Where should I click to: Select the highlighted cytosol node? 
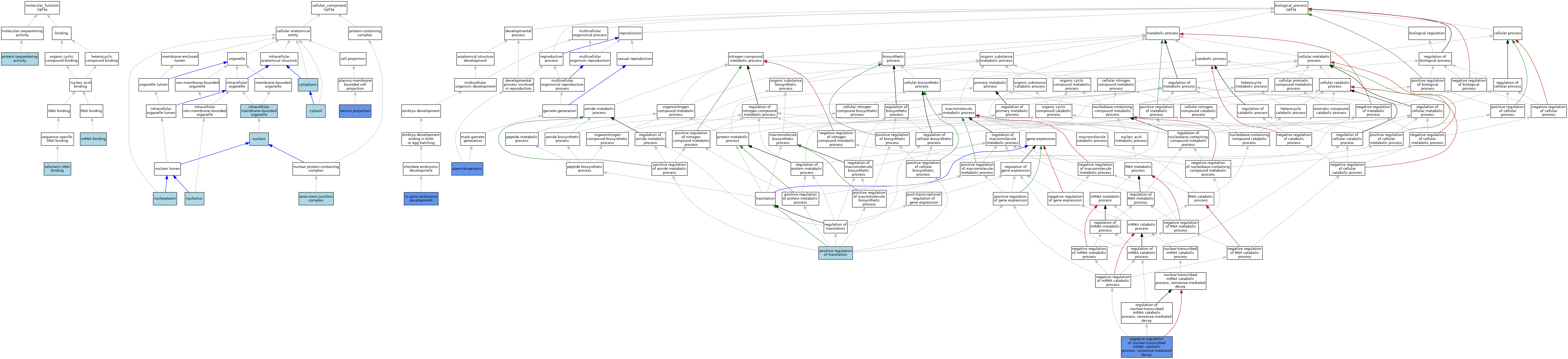coord(315,111)
